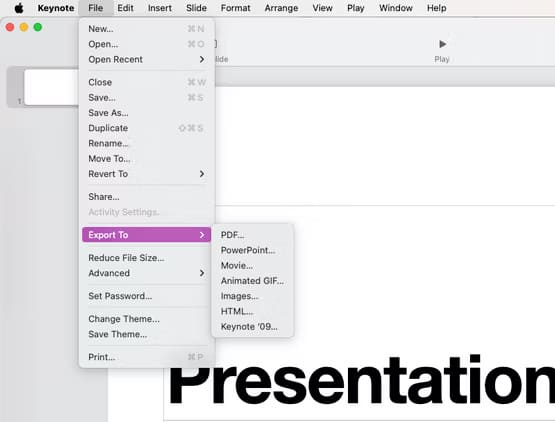The width and height of the screenshot is (555, 422).
Task: Choose Change Theme…
Action: point(147,319)
